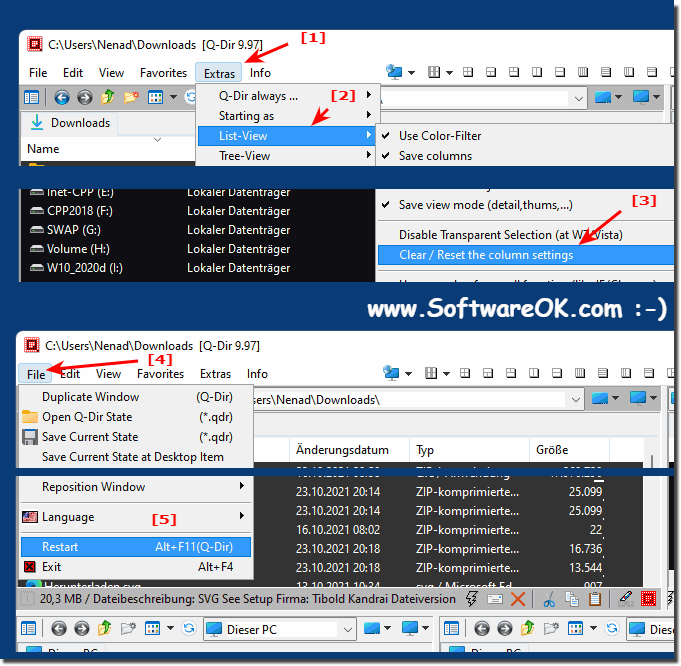Click new folder icon in right bottom pane
The height and width of the screenshot is (666, 681).
(x=551, y=628)
